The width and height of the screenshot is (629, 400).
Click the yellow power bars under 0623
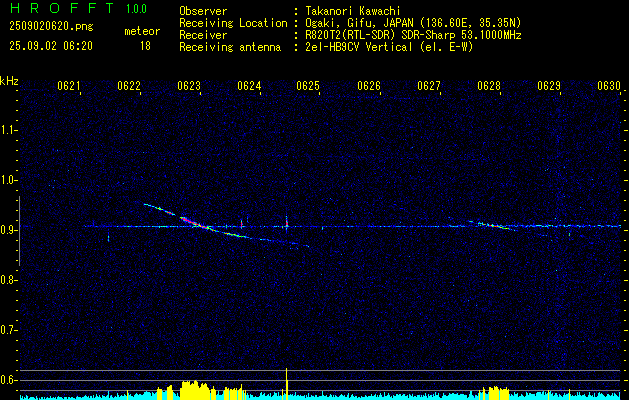197,390
